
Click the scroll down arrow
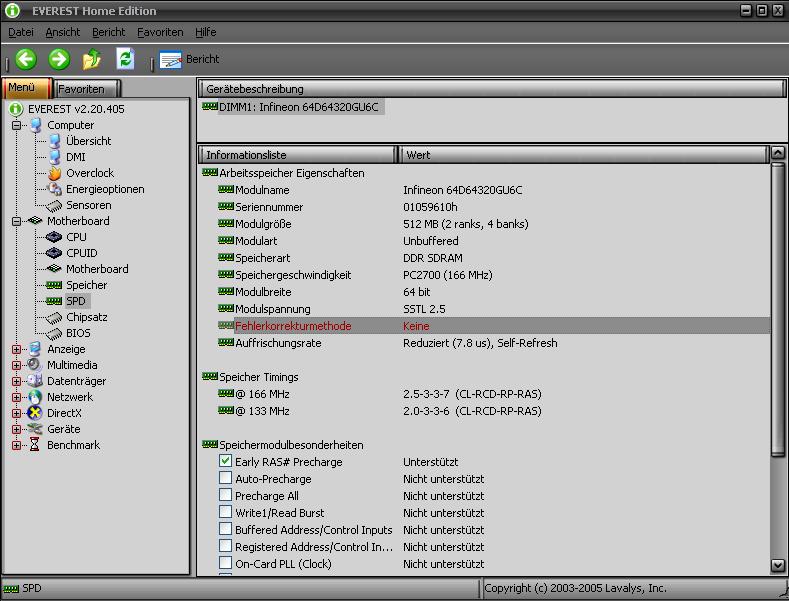pyautogui.click(x=778, y=566)
